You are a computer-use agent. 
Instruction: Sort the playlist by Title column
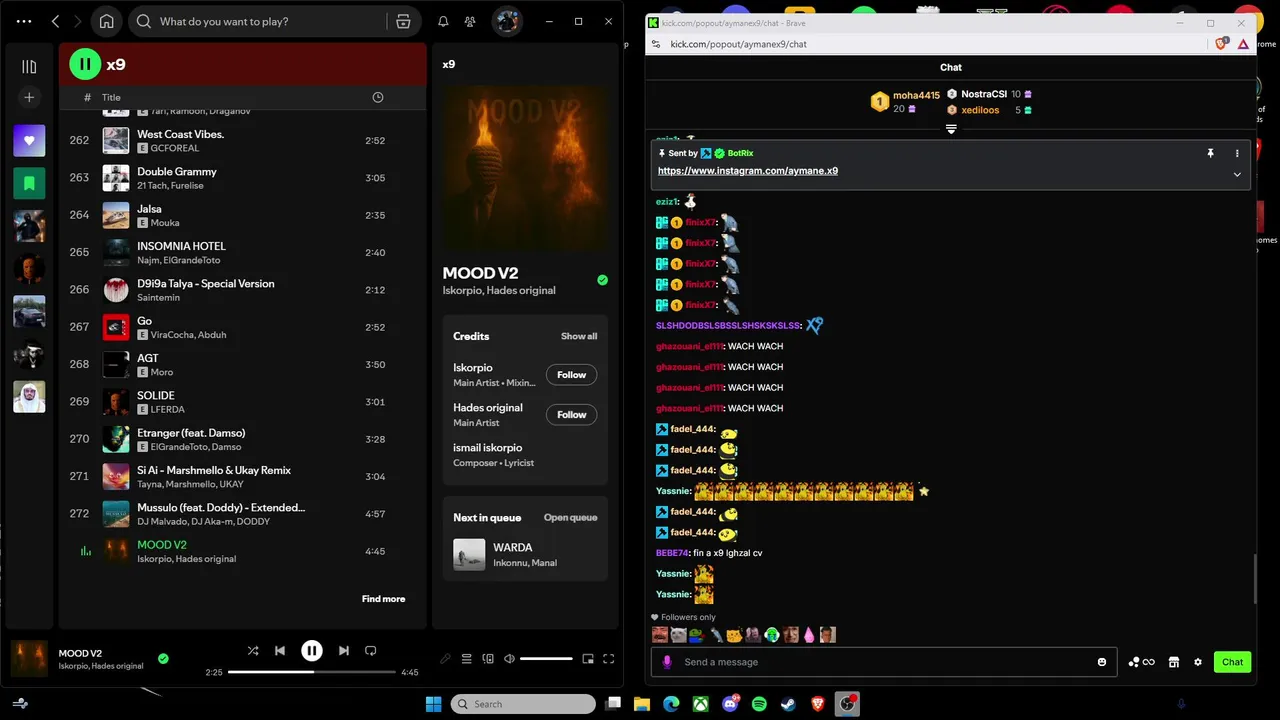(111, 97)
